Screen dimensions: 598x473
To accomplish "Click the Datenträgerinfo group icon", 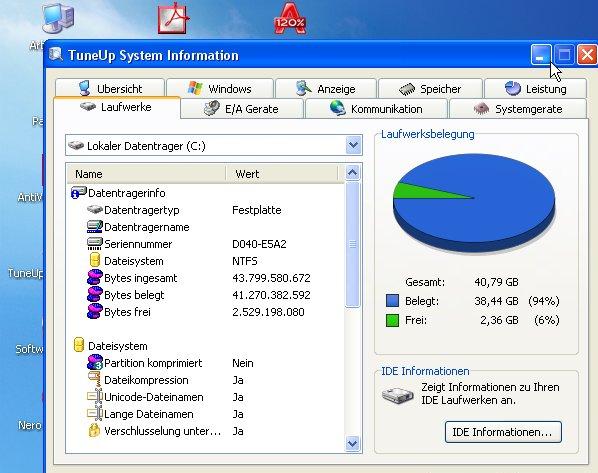I will pos(79,193).
